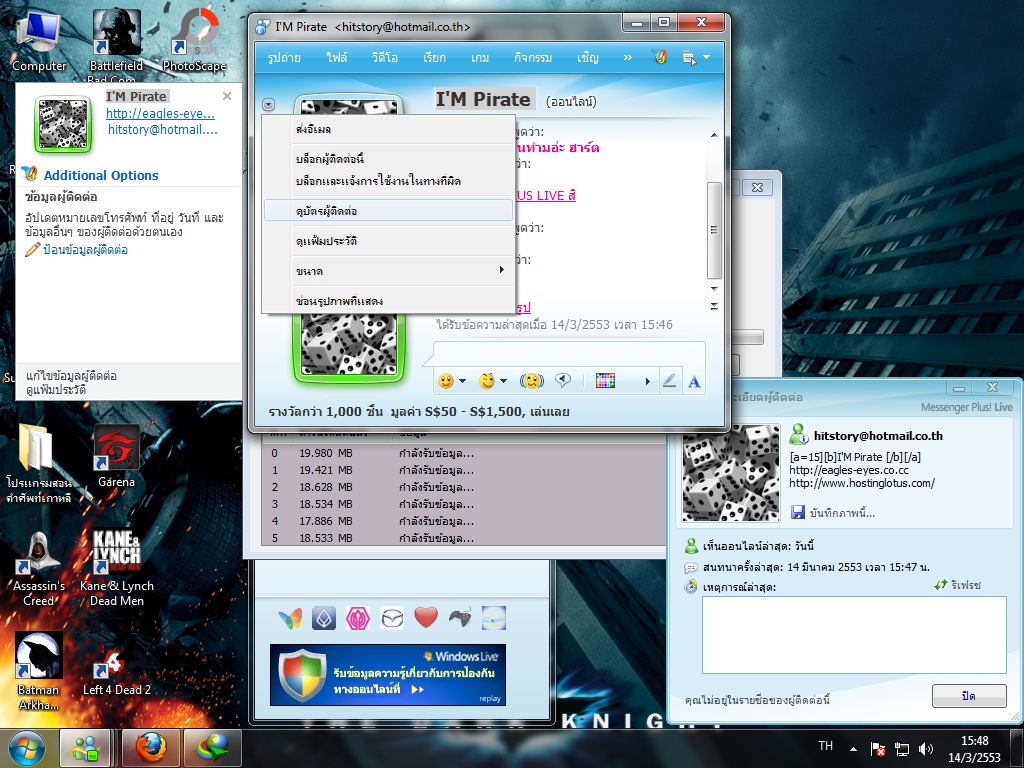Click the red heart icon in lower window
1024x768 pixels.
[x=426, y=617]
